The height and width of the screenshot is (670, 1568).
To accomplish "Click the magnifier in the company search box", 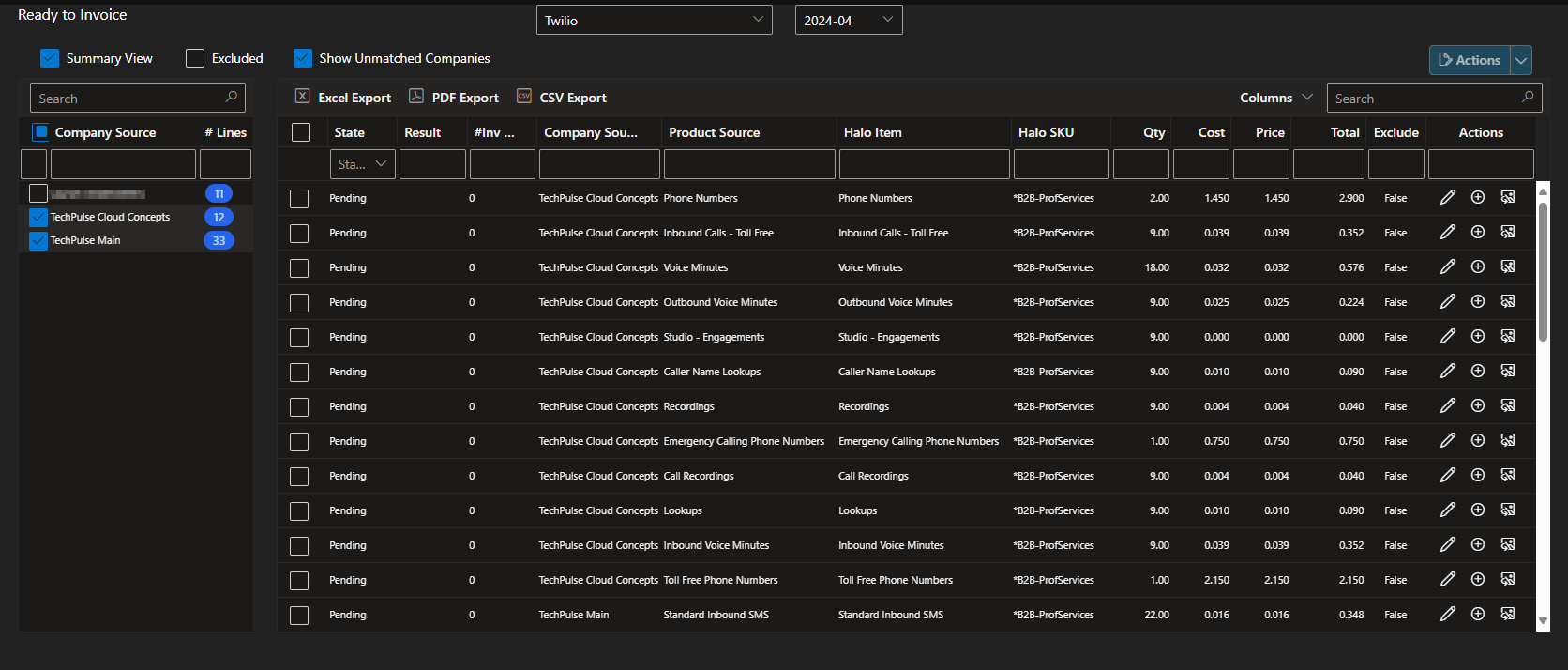I will (232, 97).
